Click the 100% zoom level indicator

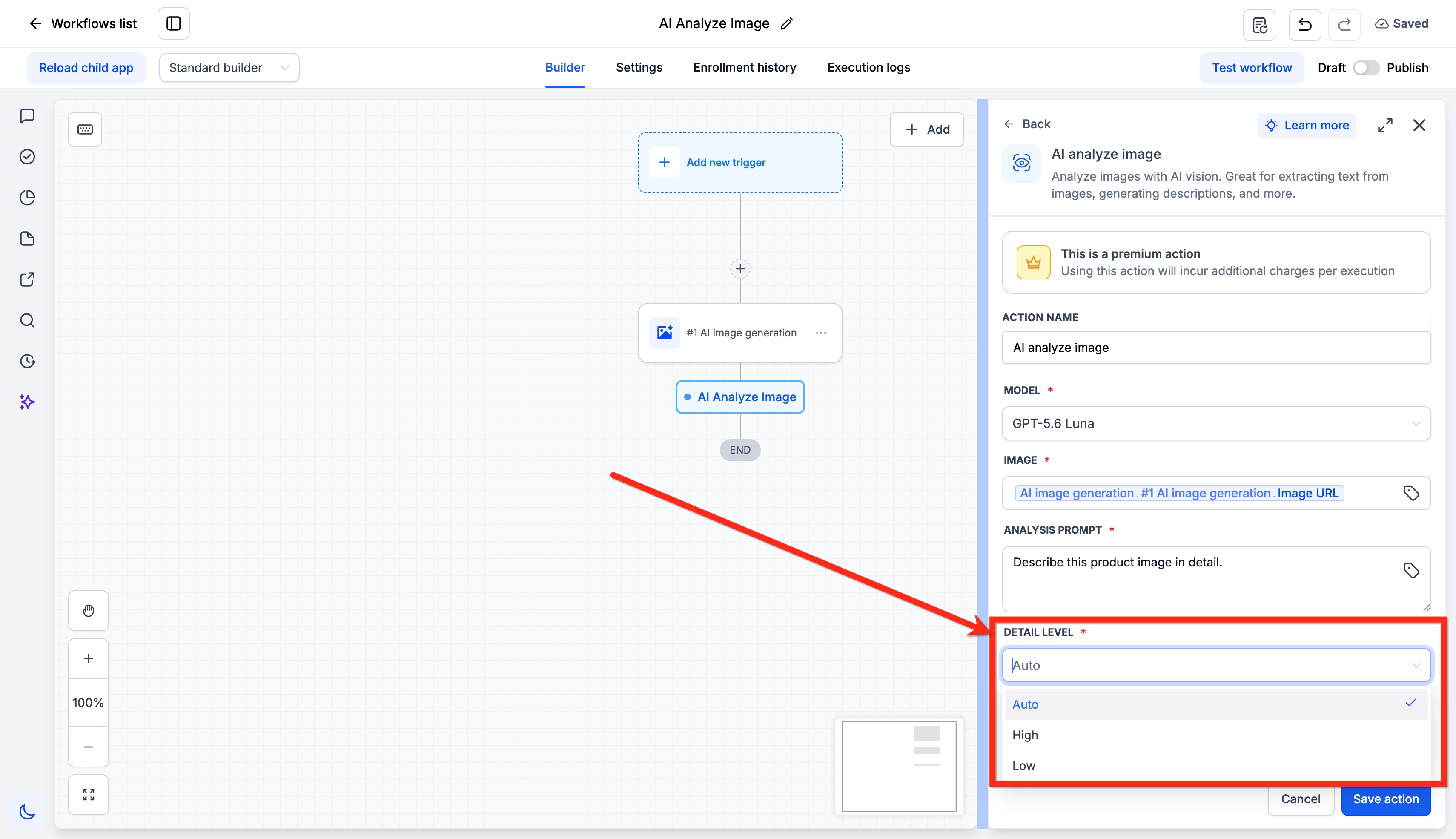coord(89,703)
